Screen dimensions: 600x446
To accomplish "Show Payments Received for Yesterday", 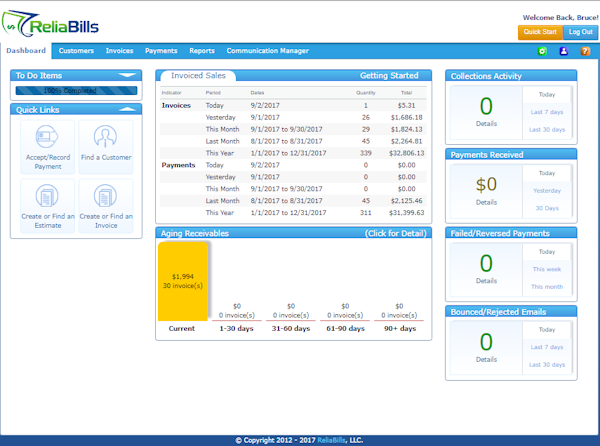I will (x=547, y=190).
